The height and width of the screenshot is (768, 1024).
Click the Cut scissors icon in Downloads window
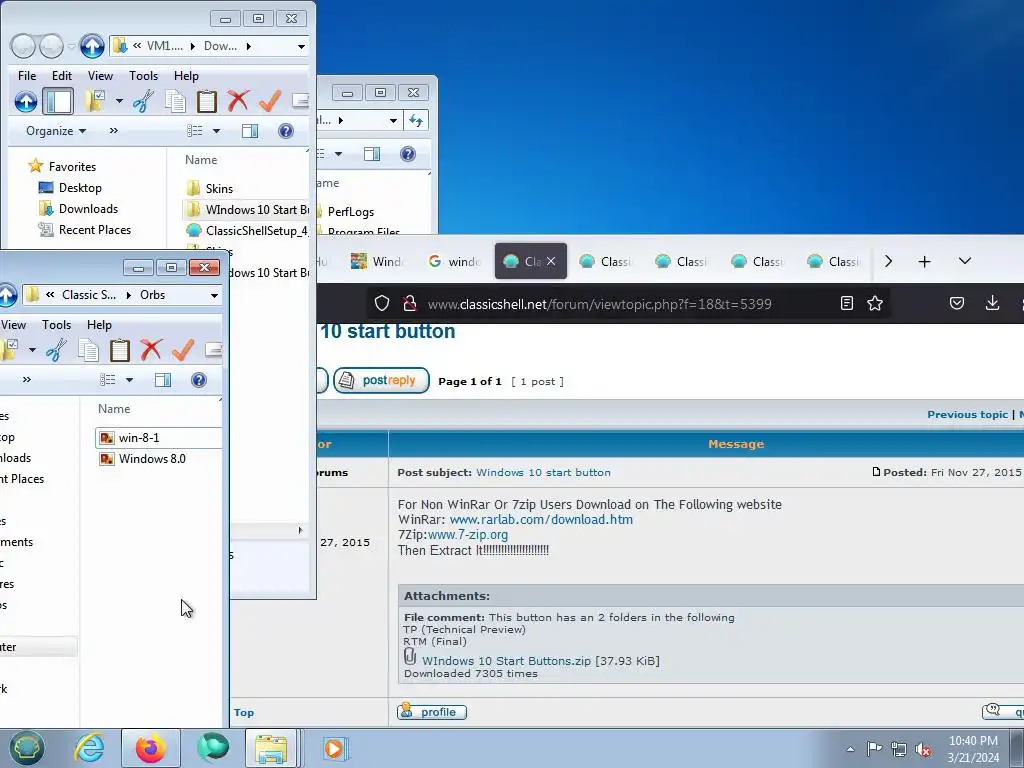143,101
